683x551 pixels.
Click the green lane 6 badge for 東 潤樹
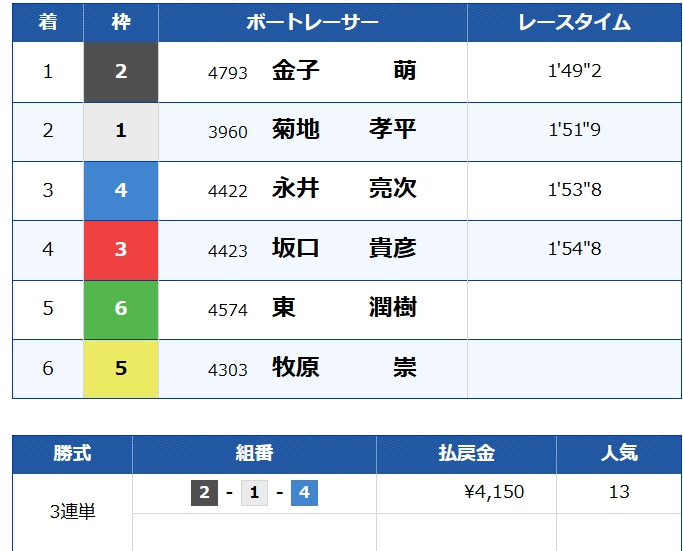[121, 308]
